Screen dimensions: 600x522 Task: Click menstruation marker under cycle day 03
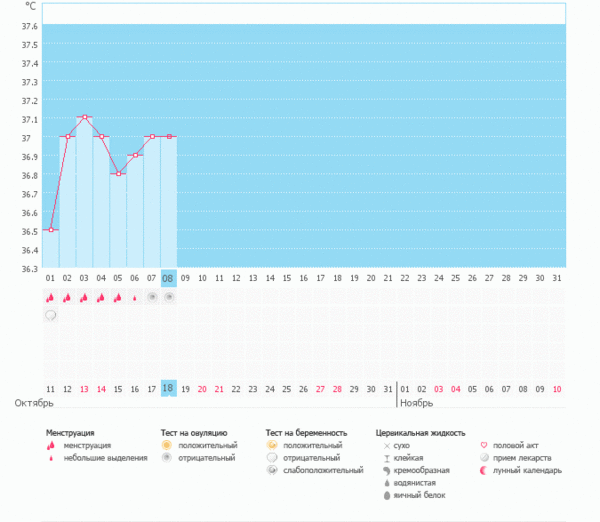point(84,297)
